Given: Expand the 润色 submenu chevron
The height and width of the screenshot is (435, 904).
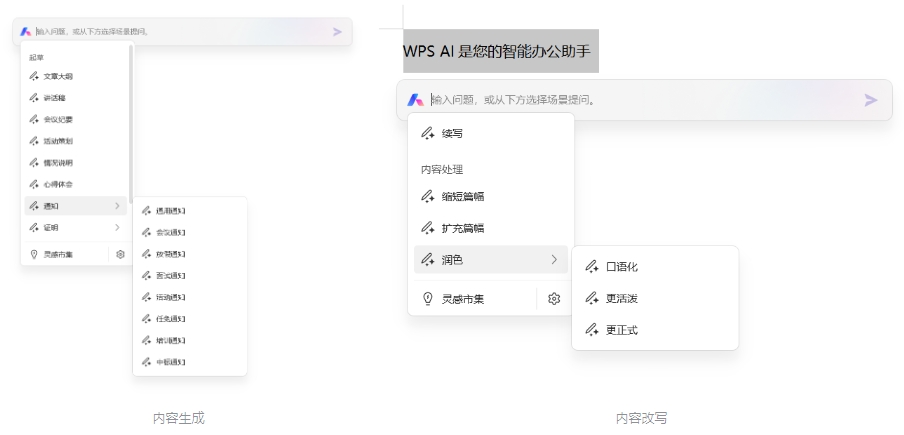Looking at the screenshot, I should [x=554, y=260].
